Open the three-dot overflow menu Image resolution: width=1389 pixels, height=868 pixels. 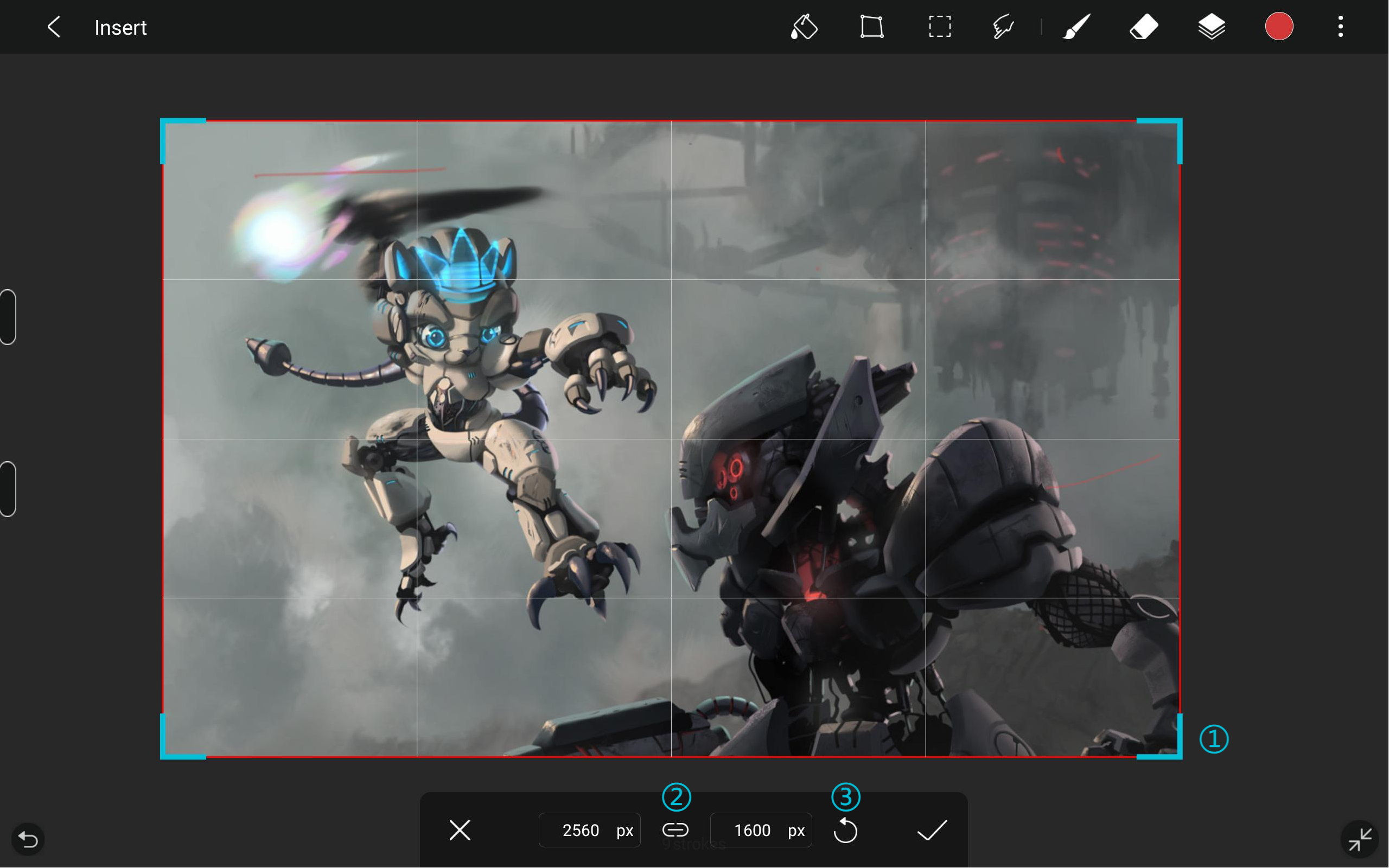point(1341,27)
